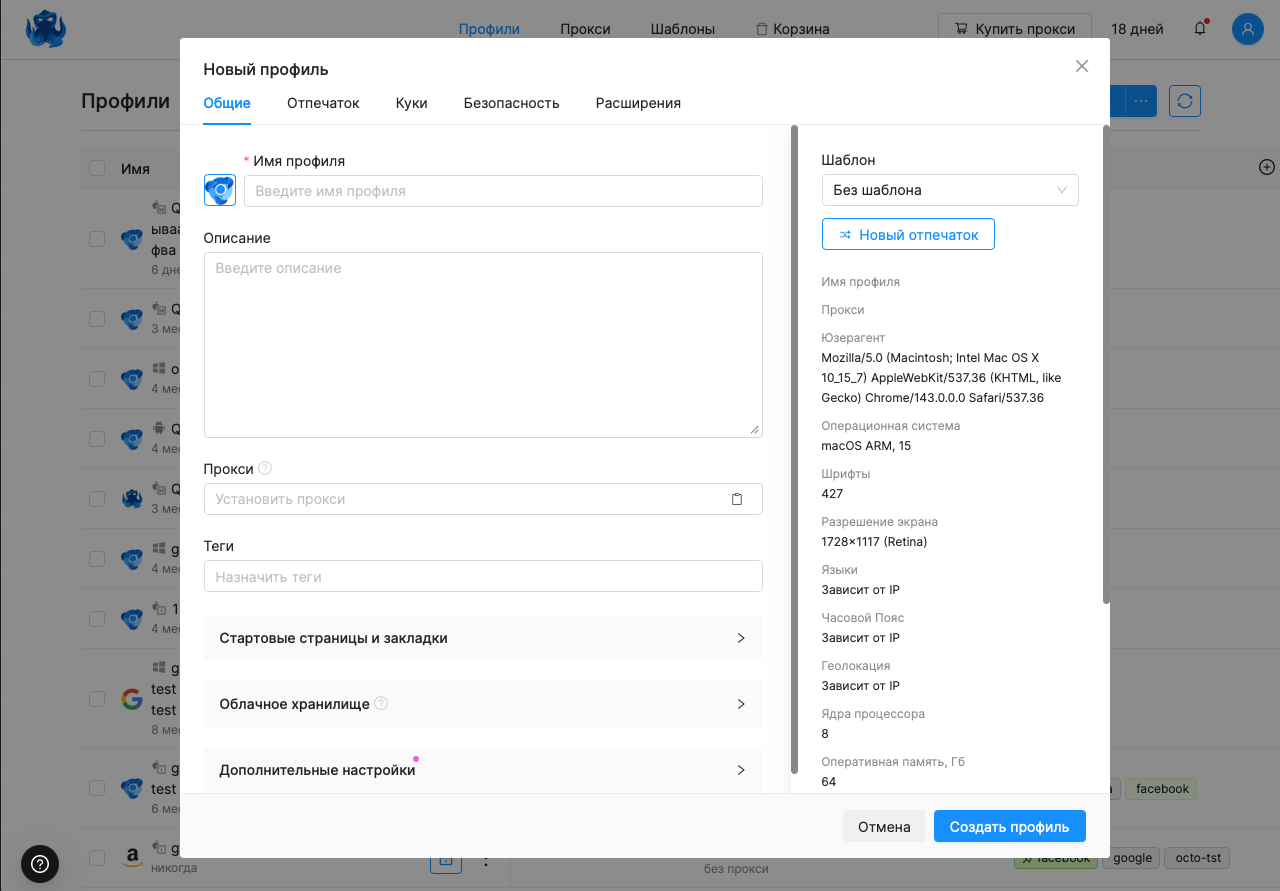Click the paste proxy clipboard icon
Viewport: 1280px width, 891px height.
point(737,499)
